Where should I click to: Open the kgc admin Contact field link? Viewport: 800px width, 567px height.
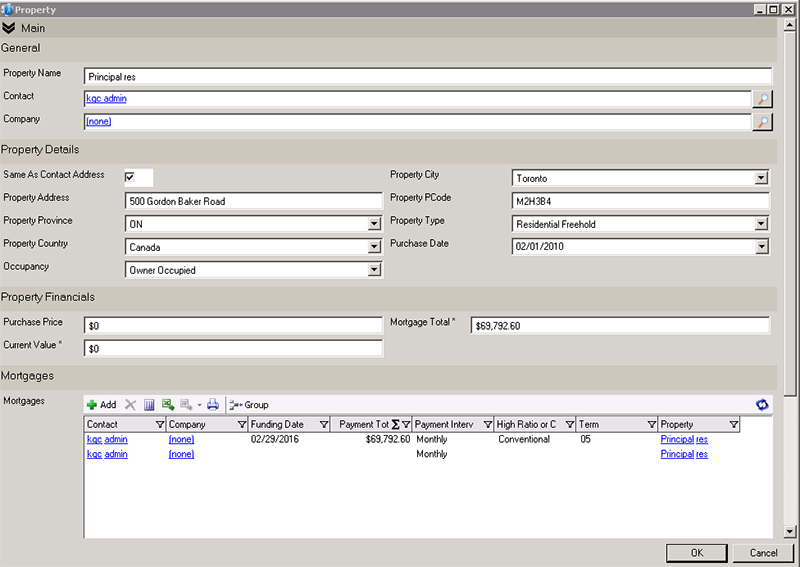point(106,98)
